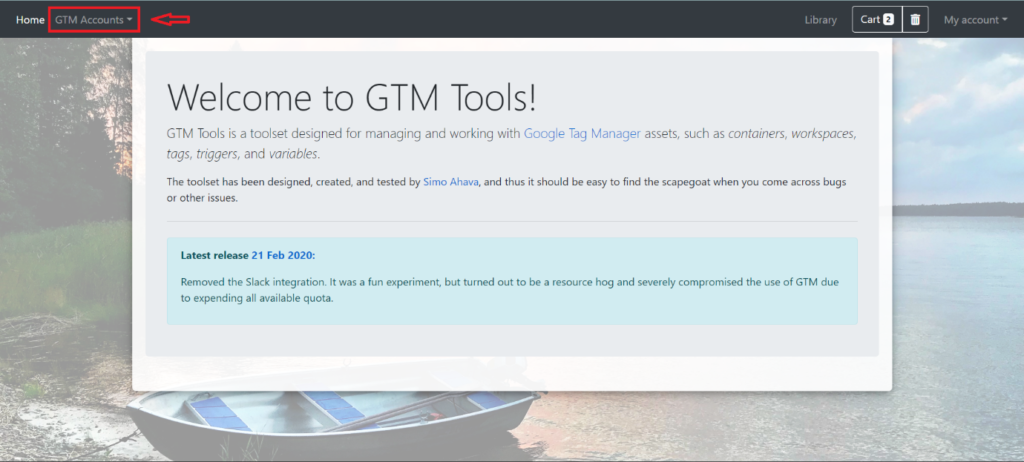Viewport: 1024px width, 462px height.
Task: Follow the Google Tag Manager link
Action: (x=582, y=133)
